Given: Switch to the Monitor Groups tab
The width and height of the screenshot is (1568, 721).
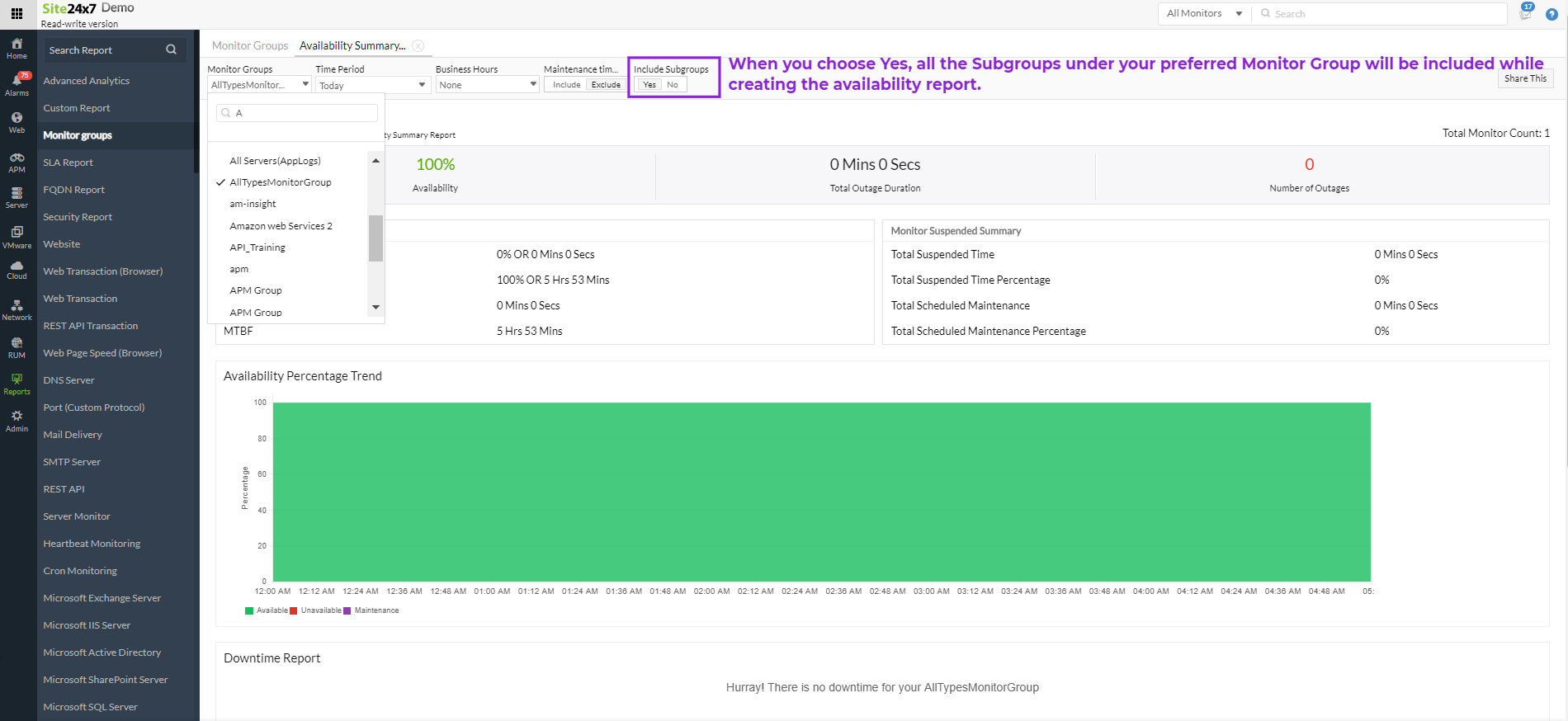Looking at the screenshot, I should point(250,45).
